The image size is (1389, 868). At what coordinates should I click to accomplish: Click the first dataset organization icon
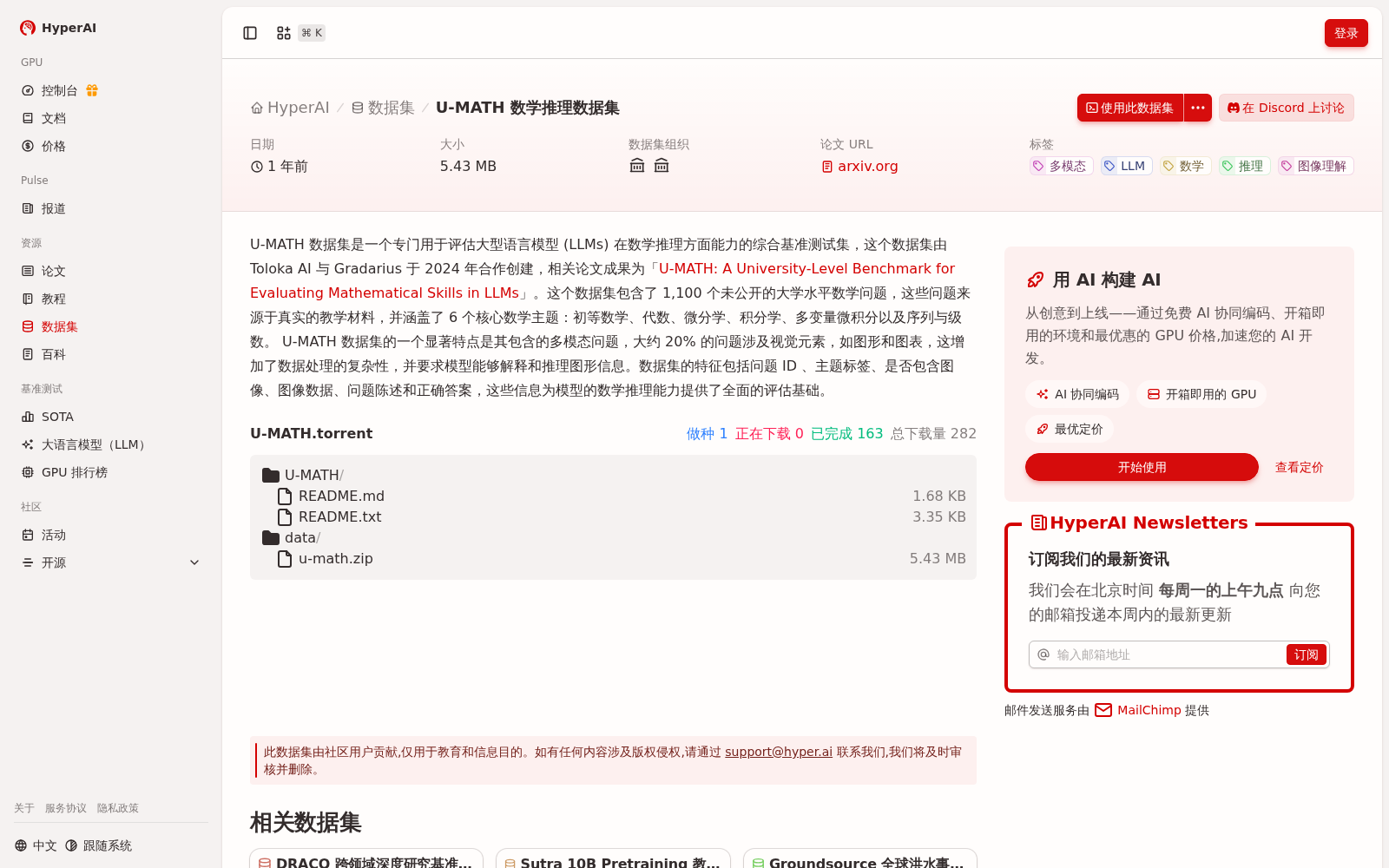point(637,166)
